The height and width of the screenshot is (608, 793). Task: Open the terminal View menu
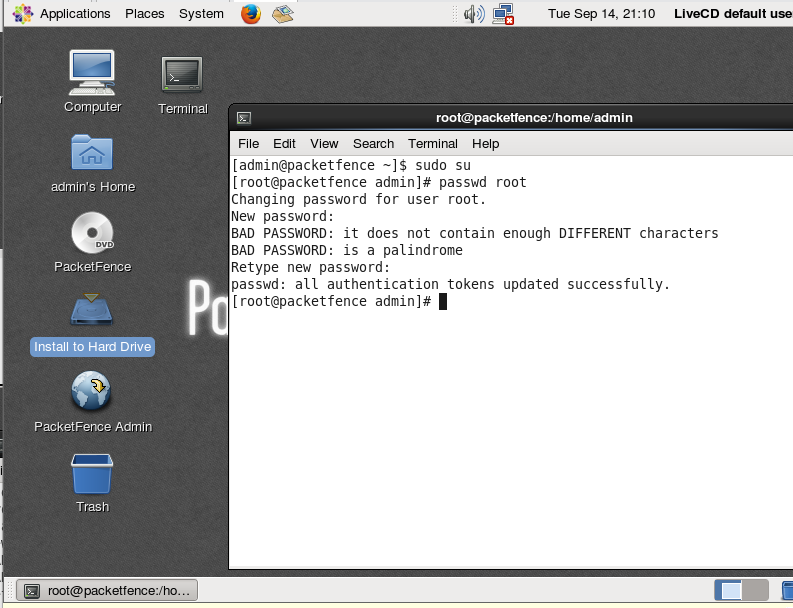[324, 144]
